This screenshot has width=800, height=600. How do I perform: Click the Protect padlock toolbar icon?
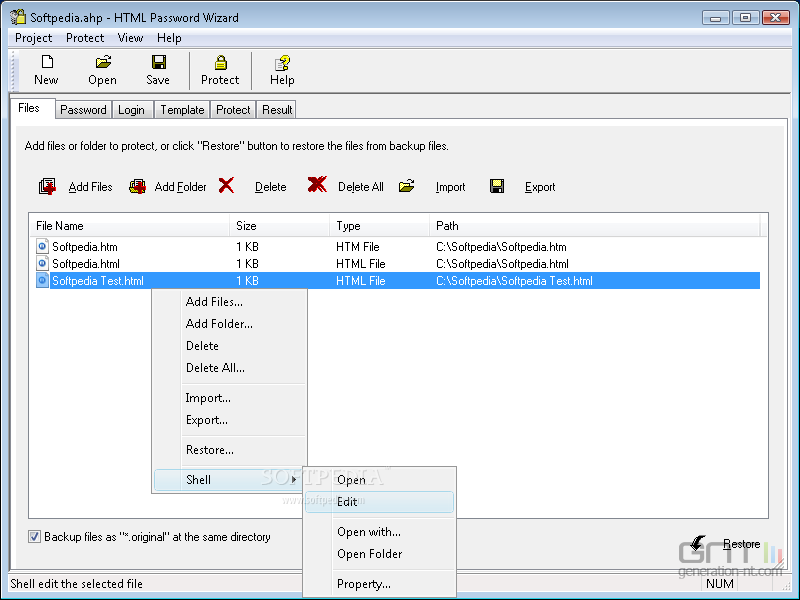[220, 62]
